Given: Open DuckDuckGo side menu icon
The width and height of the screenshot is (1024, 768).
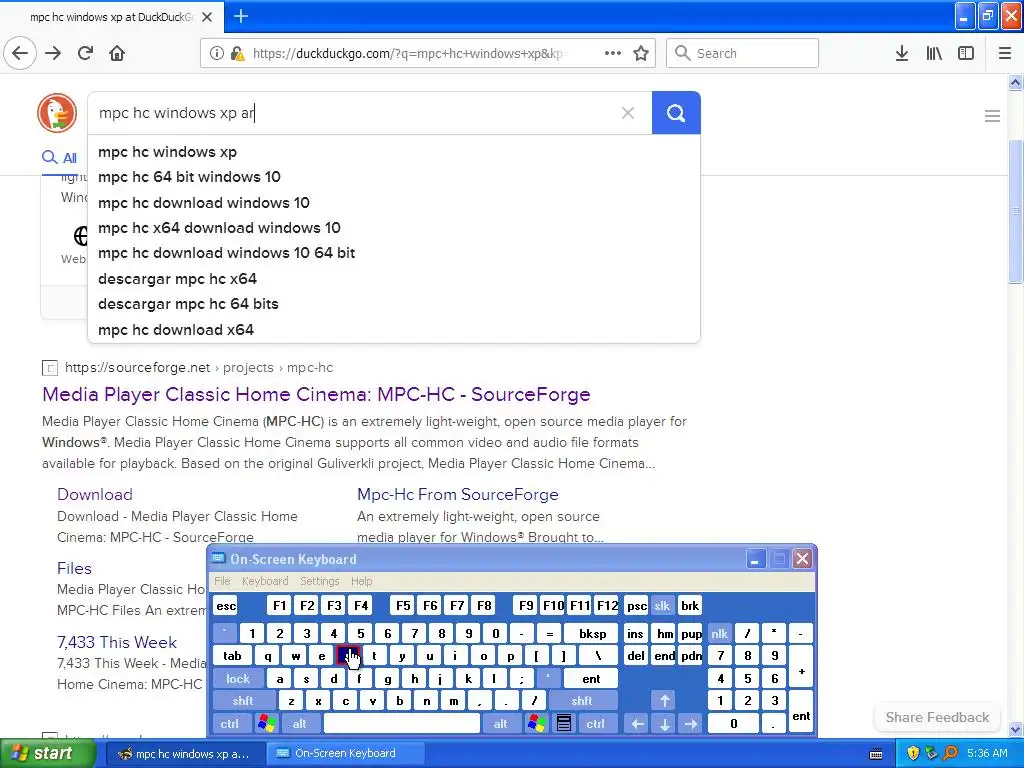Looking at the screenshot, I should (992, 116).
